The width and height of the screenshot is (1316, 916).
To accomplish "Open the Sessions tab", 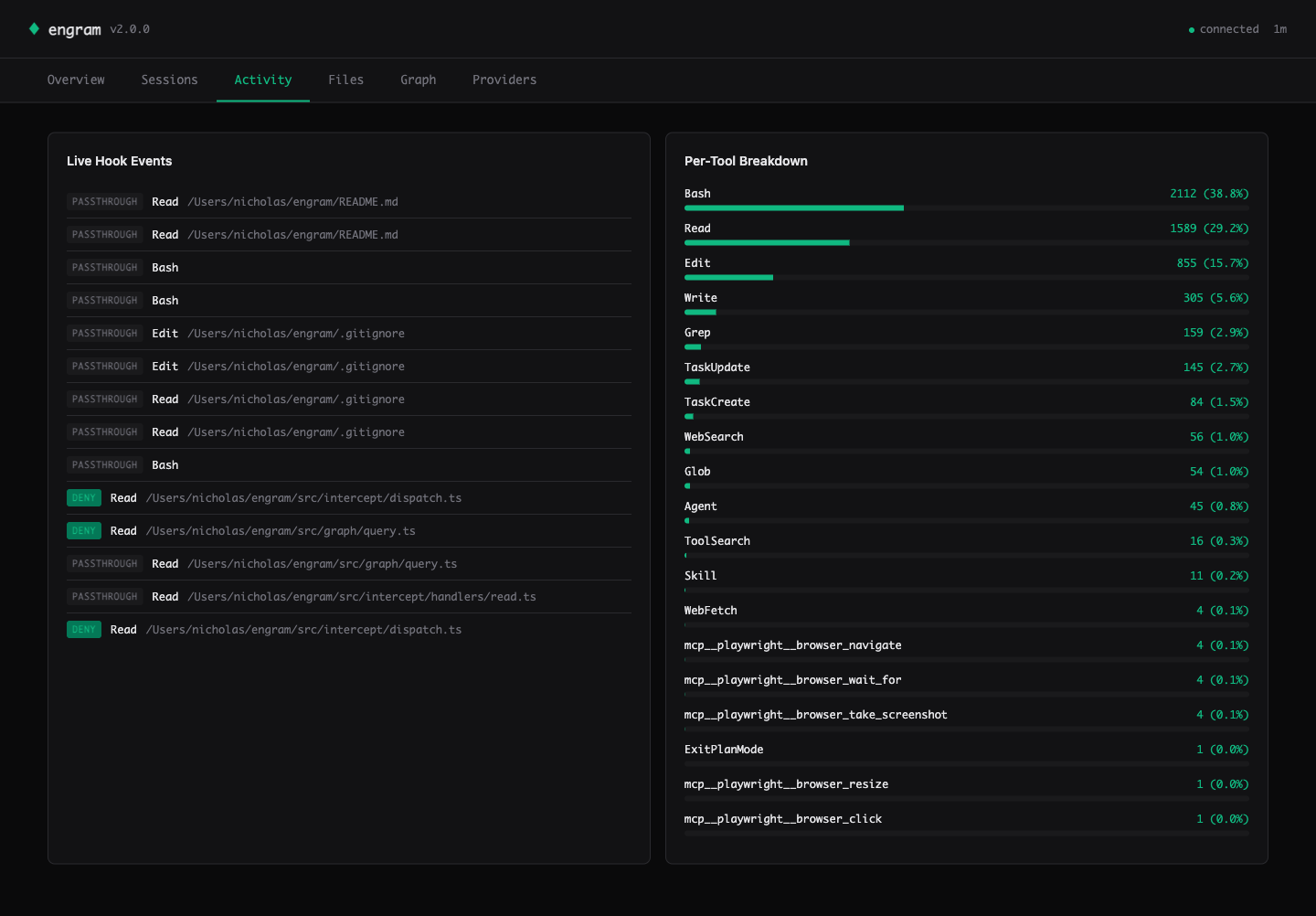I will [169, 80].
